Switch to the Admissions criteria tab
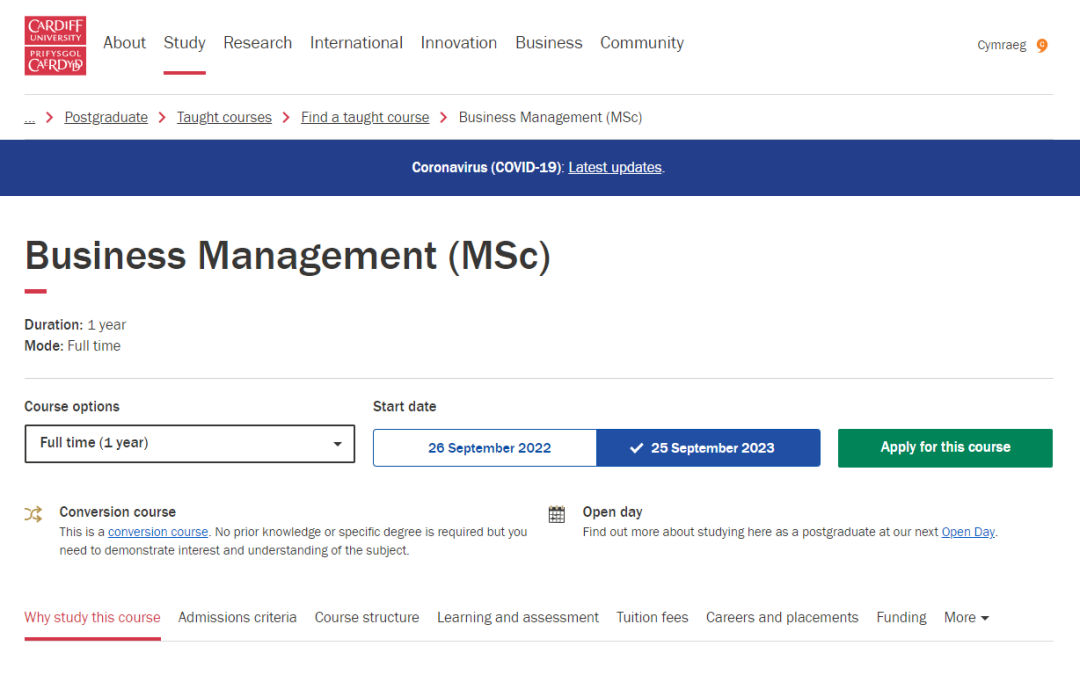The width and height of the screenshot is (1080, 675). click(237, 617)
